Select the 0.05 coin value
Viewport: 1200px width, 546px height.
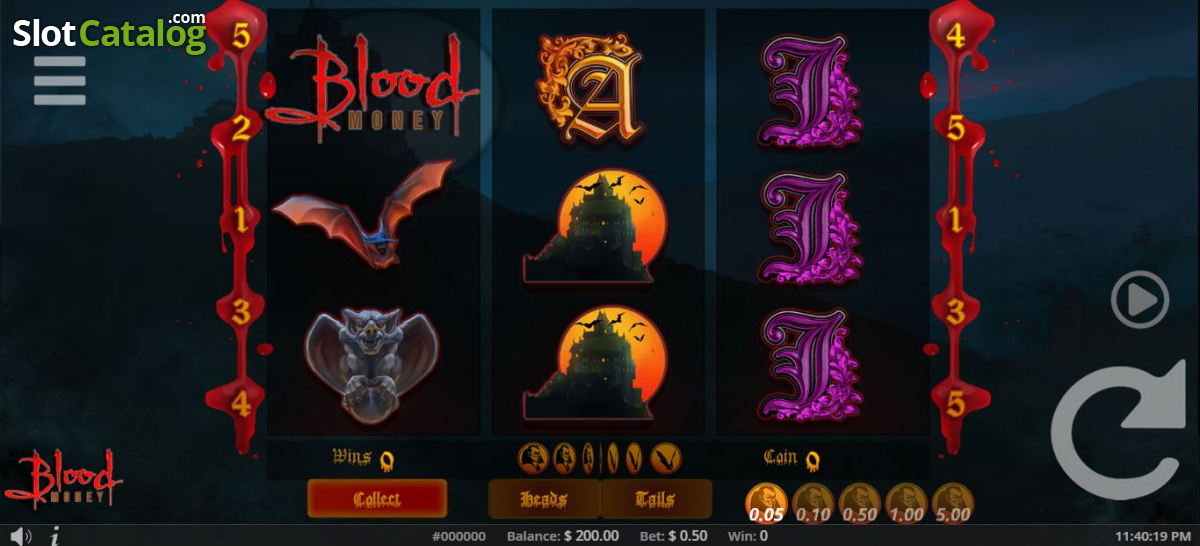(768, 503)
